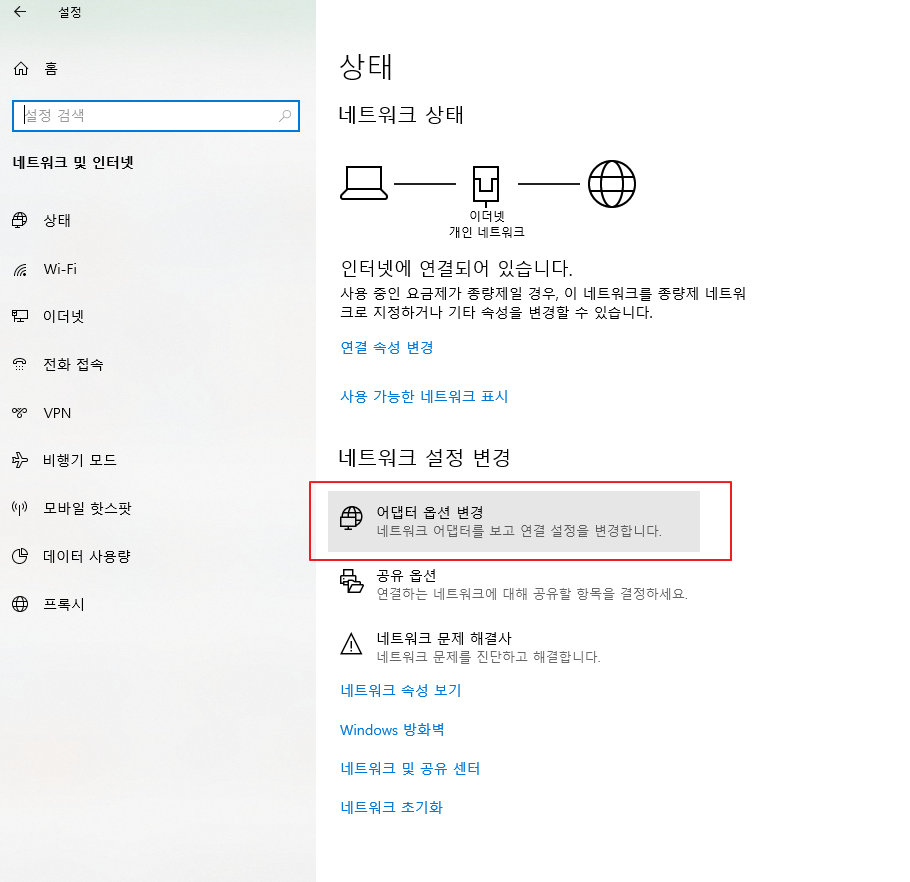Screen dimensions: 910x882
Task: Go to 홈 in settings sidebar
Action: point(51,68)
